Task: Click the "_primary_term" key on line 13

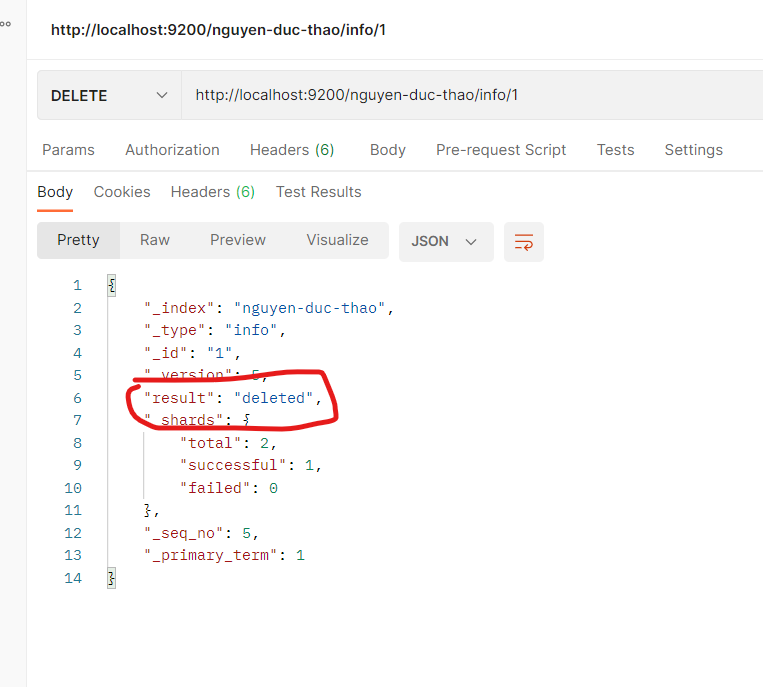Action: pos(210,556)
